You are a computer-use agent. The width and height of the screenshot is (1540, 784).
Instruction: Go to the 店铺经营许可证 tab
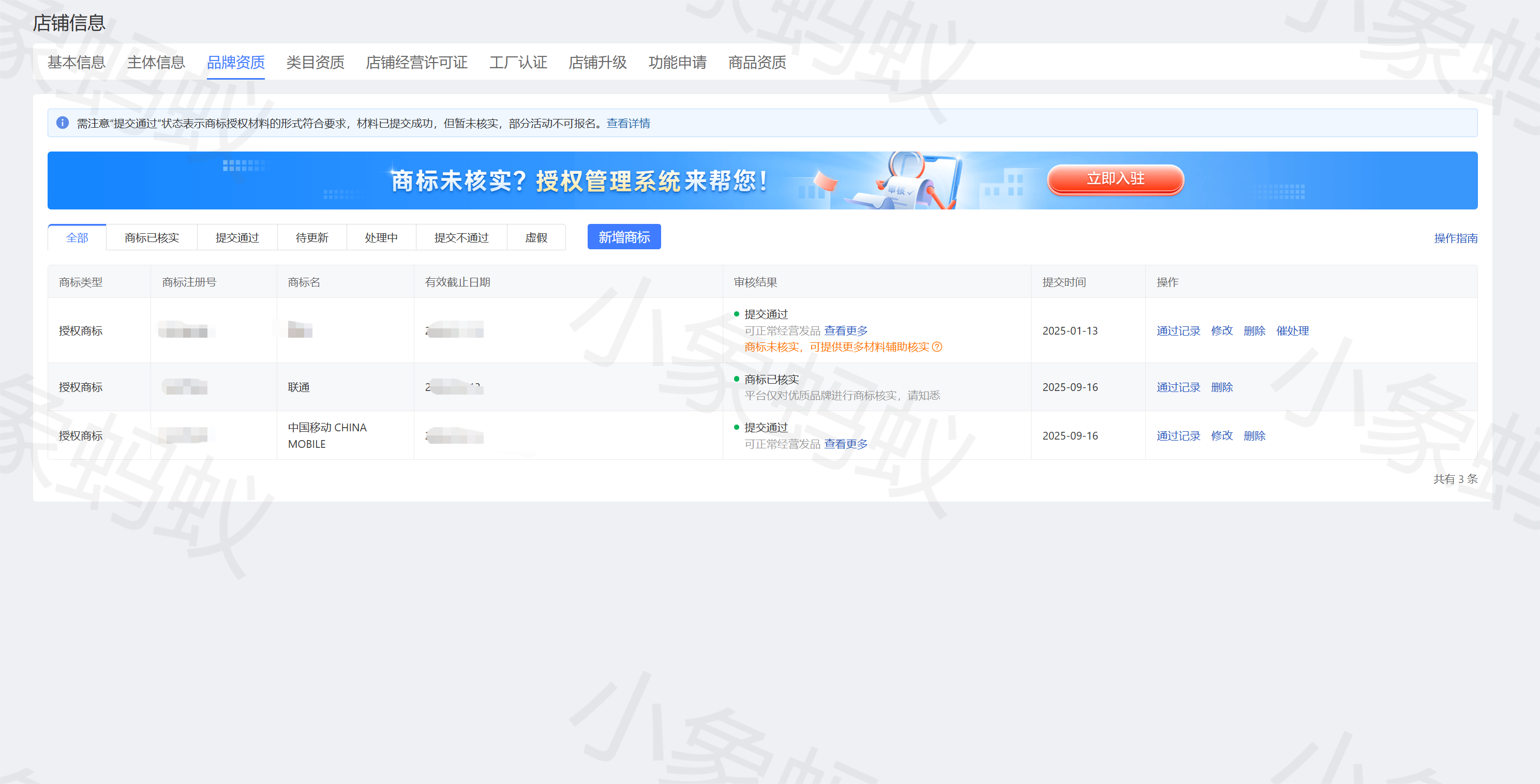[417, 62]
